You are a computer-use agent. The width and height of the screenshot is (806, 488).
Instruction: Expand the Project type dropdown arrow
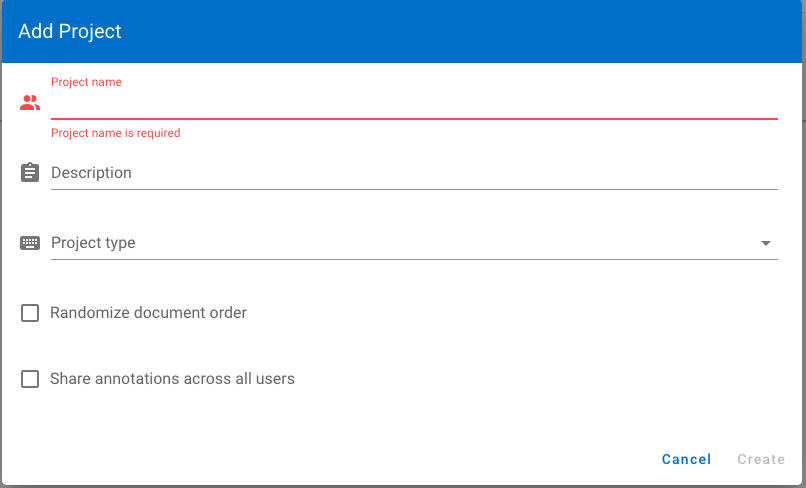click(765, 243)
